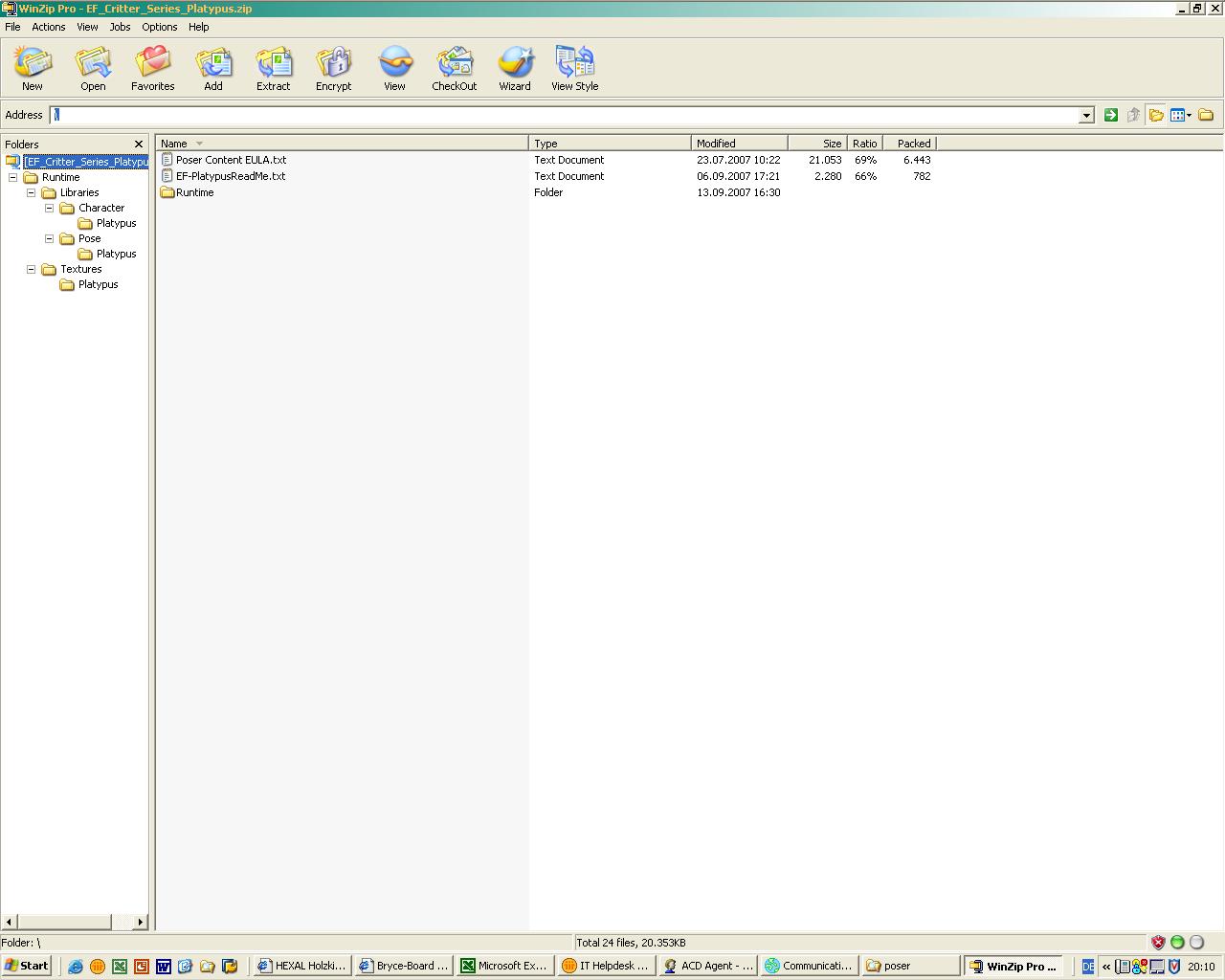The image size is (1225, 980).
Task: Expand hidden system tray icons chevron
Action: click(x=1107, y=967)
